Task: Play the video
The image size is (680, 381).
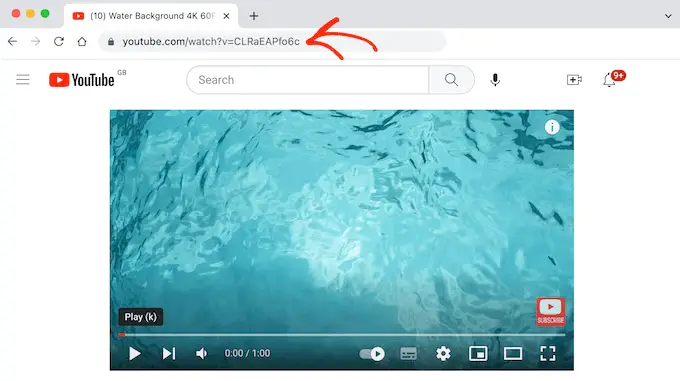Action: point(135,354)
